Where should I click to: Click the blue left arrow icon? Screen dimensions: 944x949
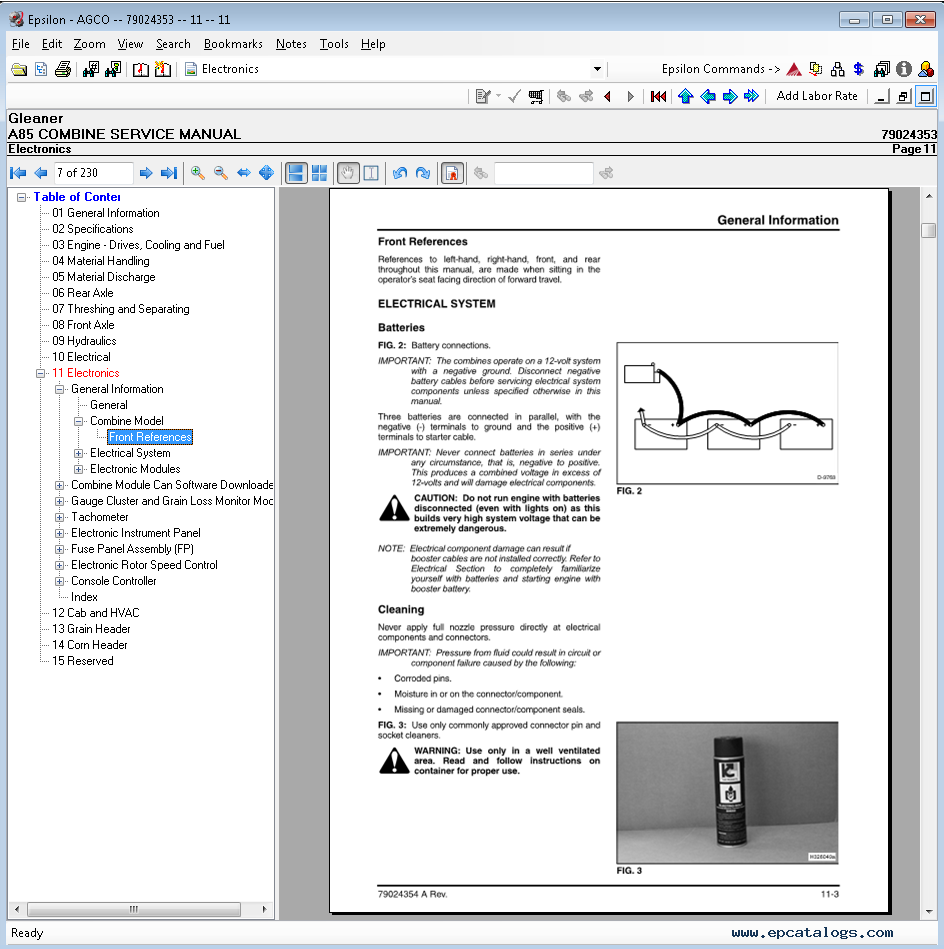pyautogui.click(x=707, y=96)
